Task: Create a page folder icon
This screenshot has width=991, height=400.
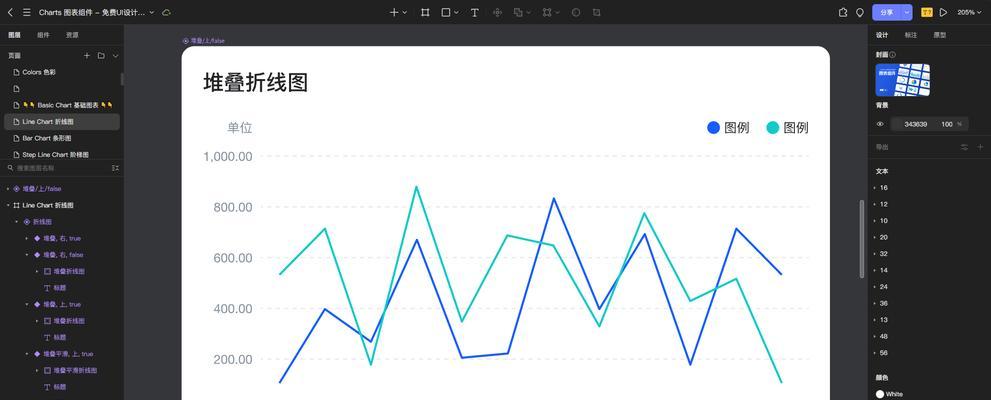Action: (101, 56)
